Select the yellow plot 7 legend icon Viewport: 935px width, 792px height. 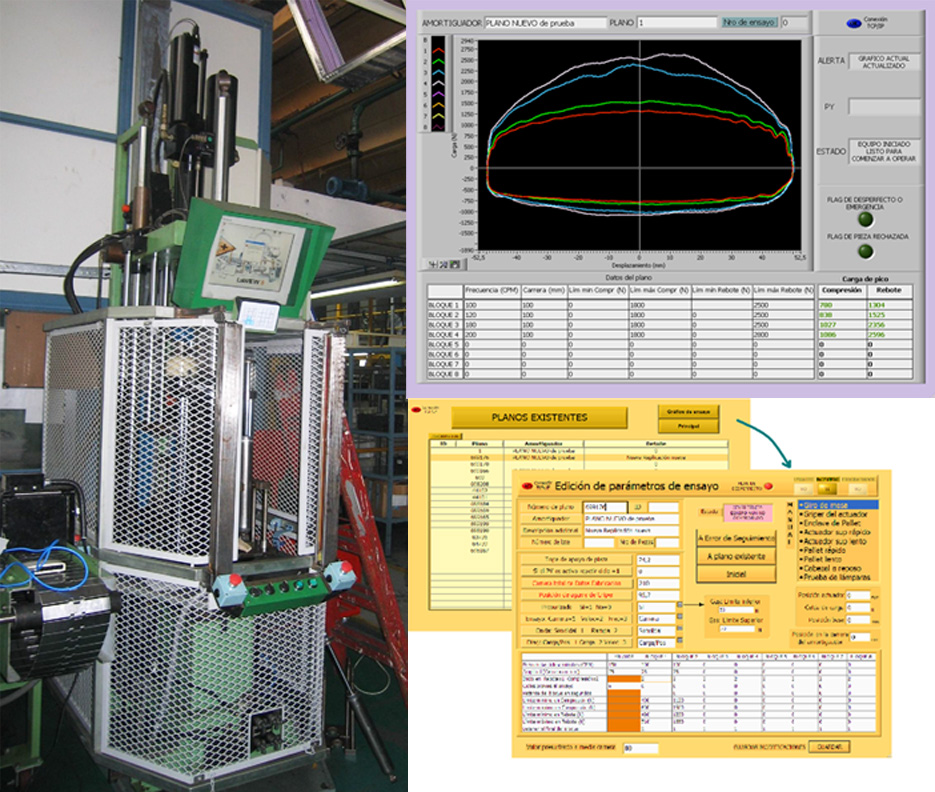point(438,116)
